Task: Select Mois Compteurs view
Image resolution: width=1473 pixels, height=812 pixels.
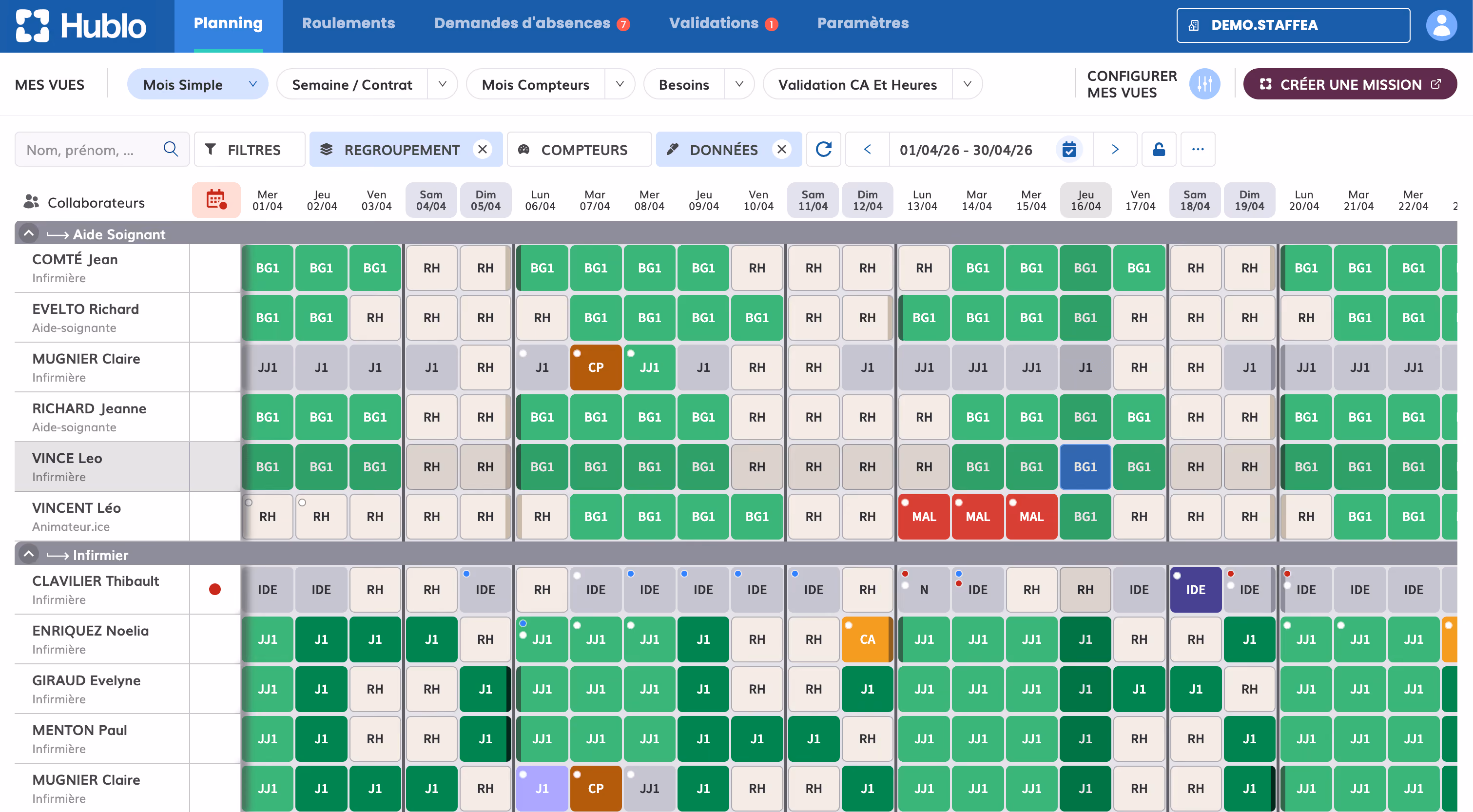Action: click(x=535, y=85)
